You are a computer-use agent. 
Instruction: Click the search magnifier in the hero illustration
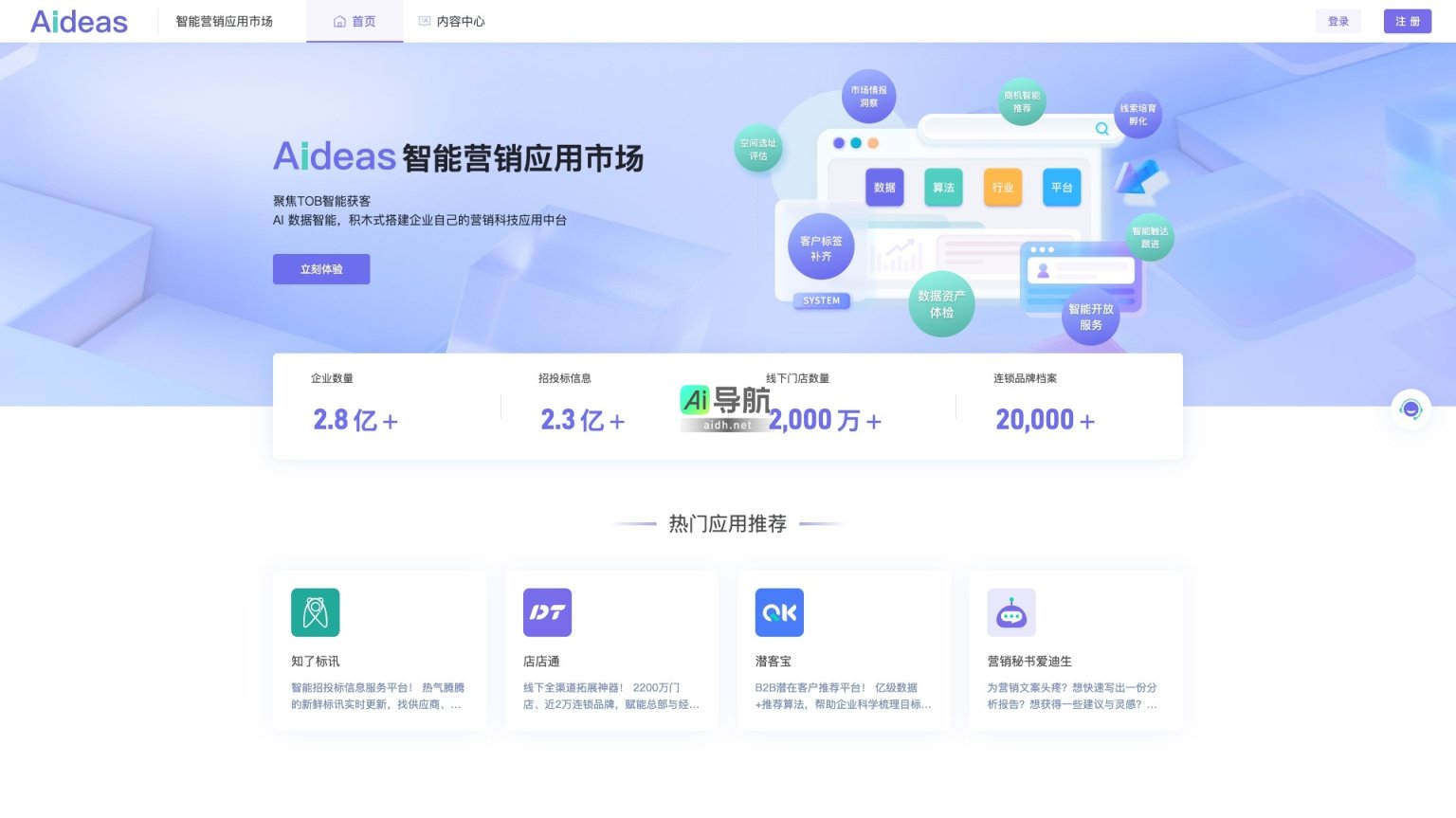pyautogui.click(x=1101, y=128)
